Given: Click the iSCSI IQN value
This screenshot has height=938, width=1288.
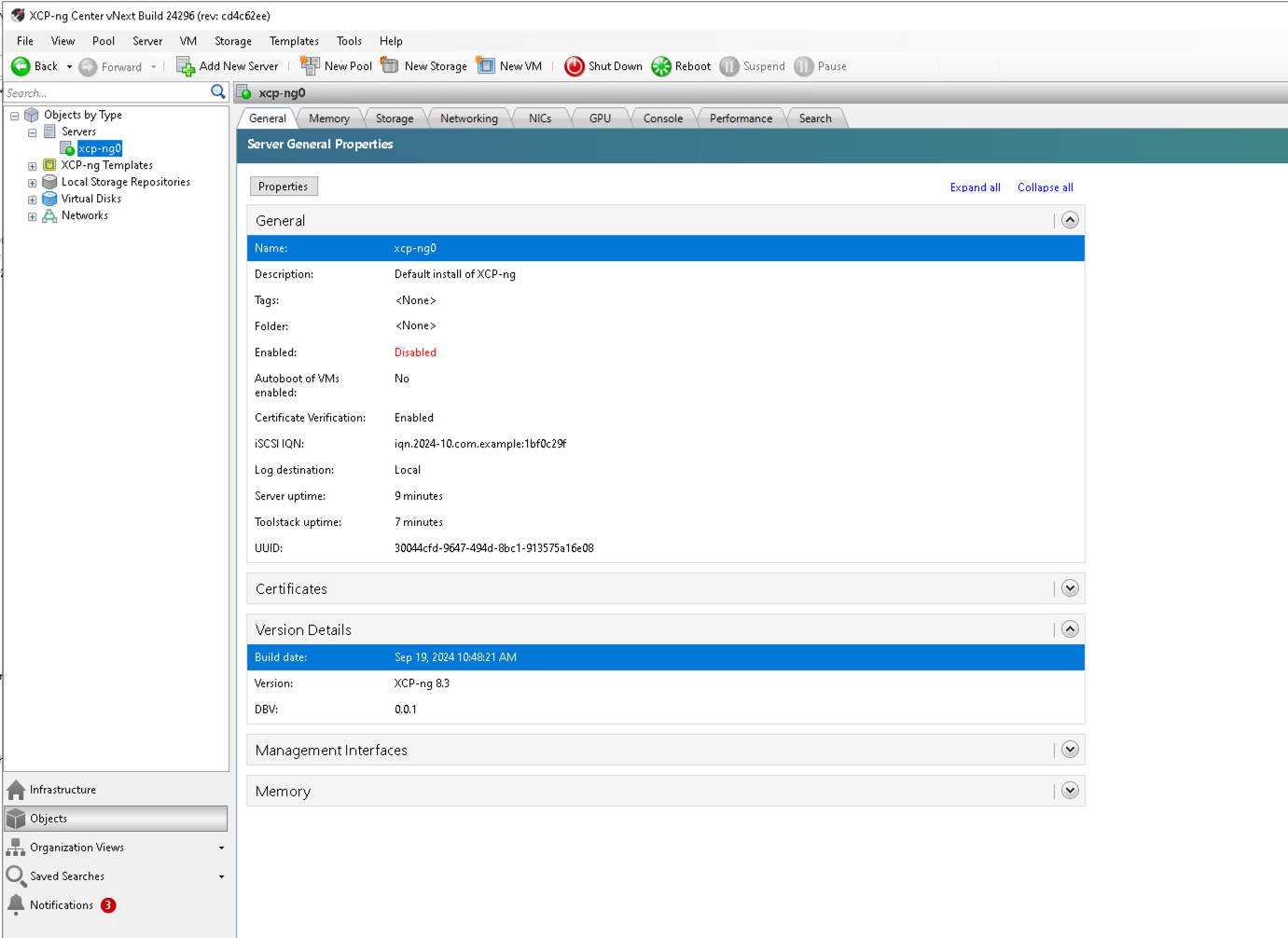Looking at the screenshot, I should point(480,444).
